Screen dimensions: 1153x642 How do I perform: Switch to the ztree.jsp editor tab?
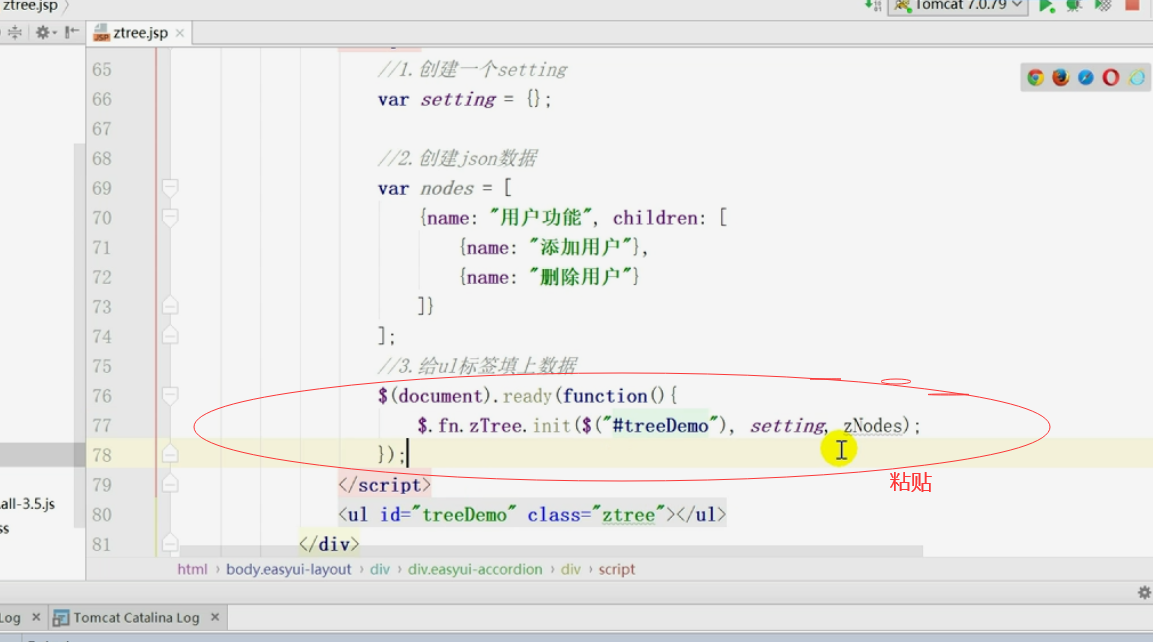click(x=140, y=33)
